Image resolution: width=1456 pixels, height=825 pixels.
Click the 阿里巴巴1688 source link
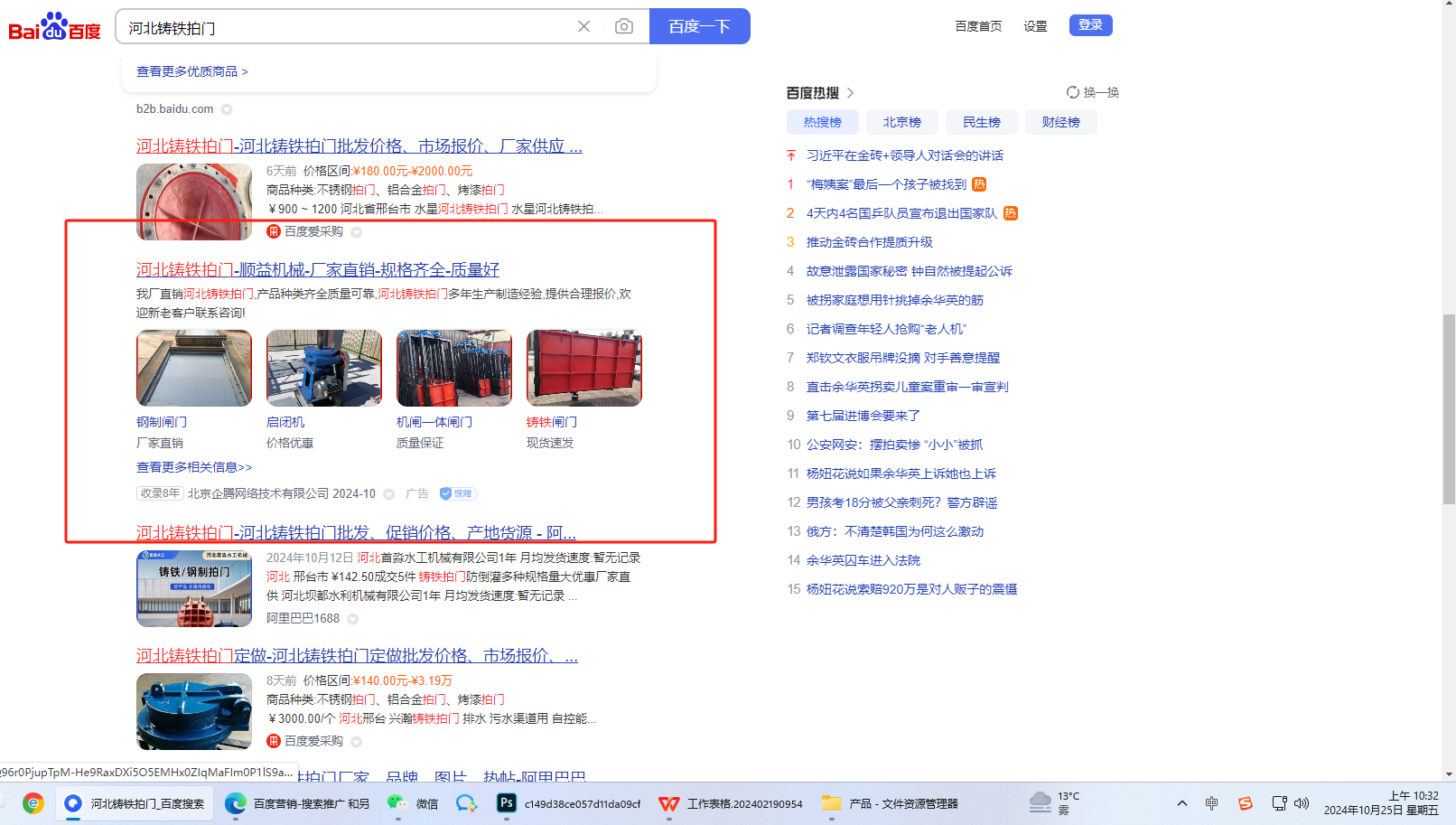(303, 618)
